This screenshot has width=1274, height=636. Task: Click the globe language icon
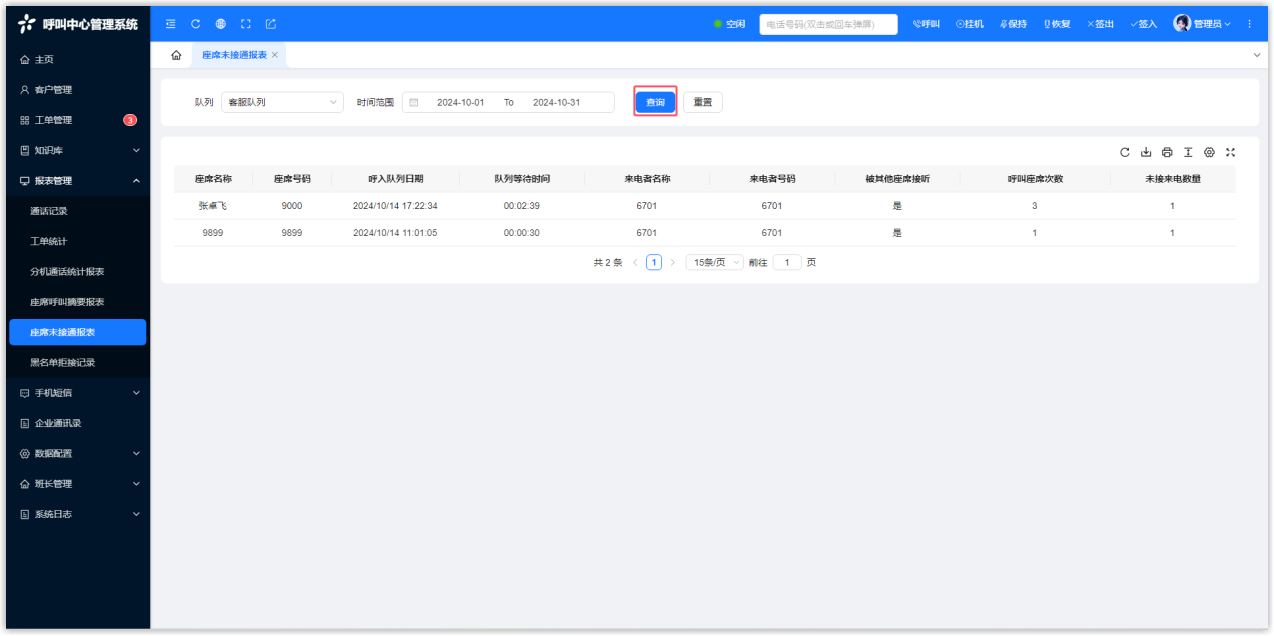220,24
